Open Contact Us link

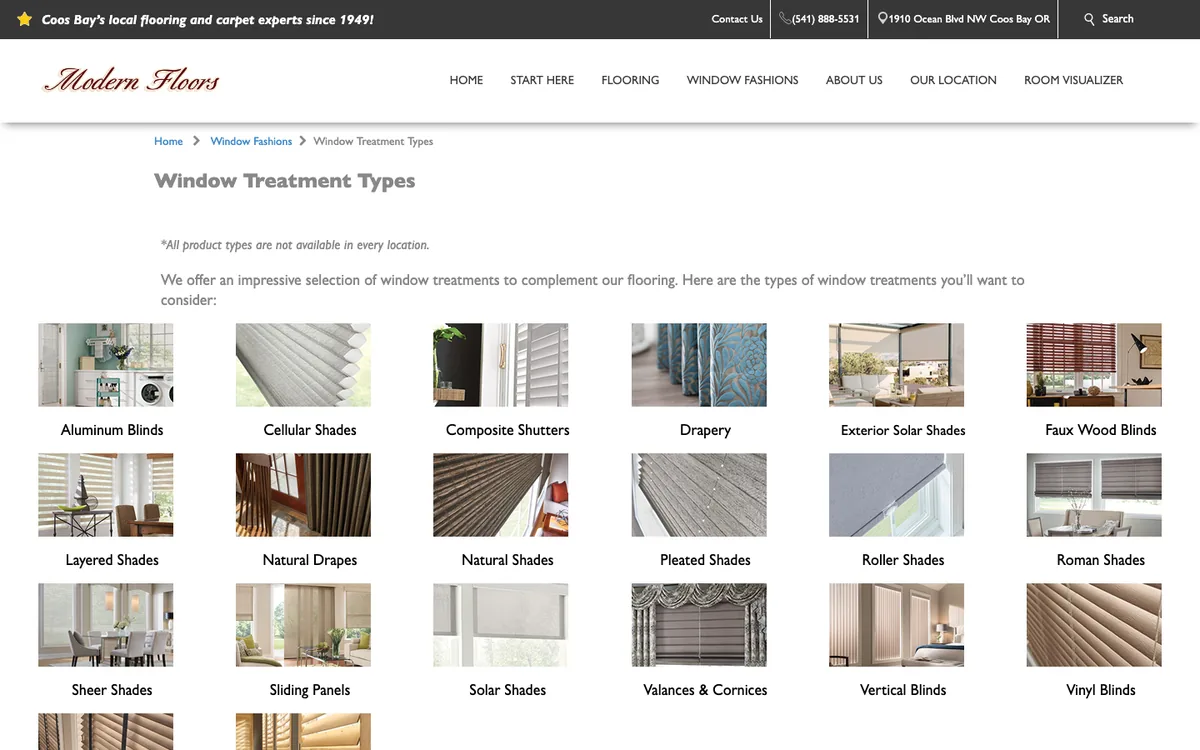tap(737, 19)
